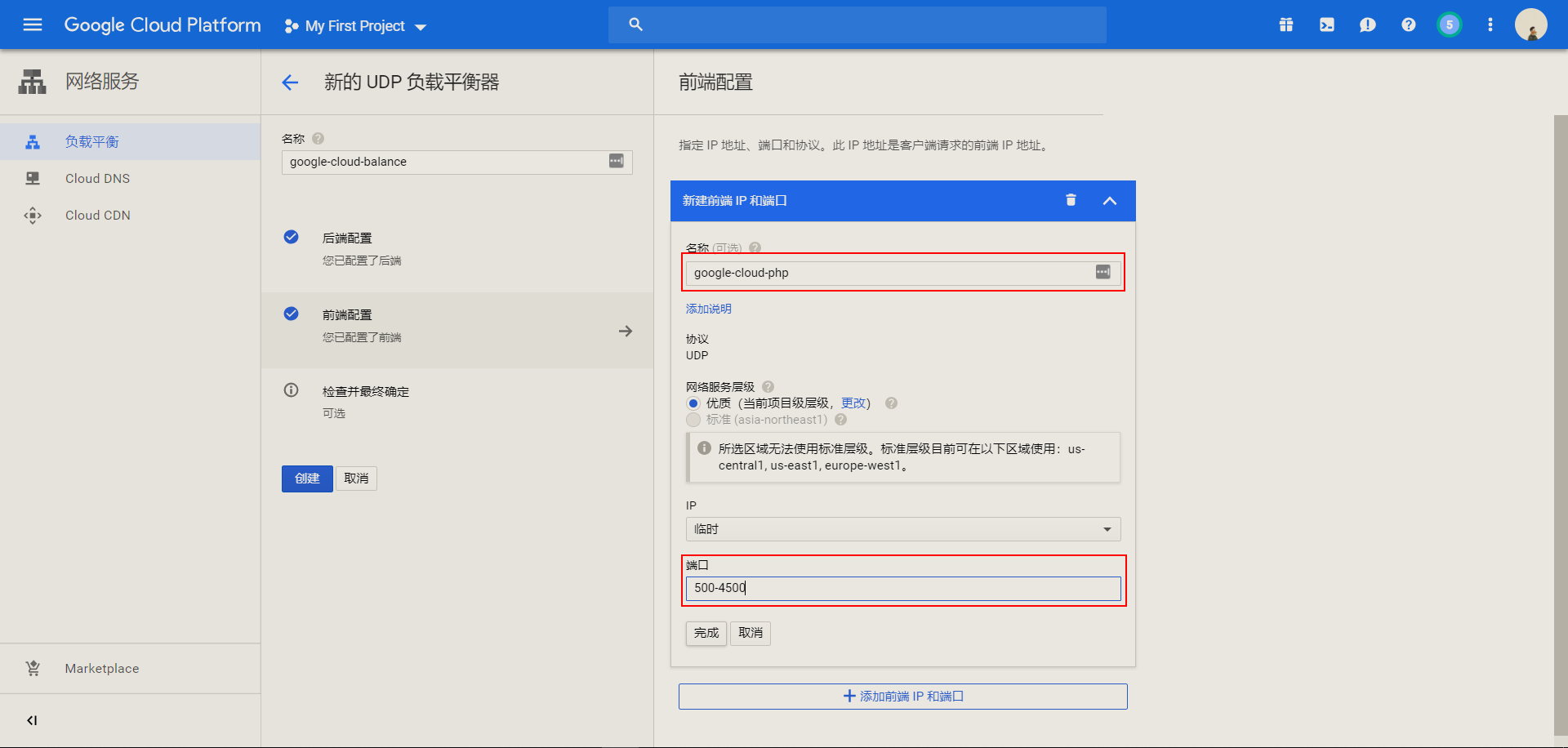Open Marketplace in the sidebar
Image resolution: width=1568 pixels, height=748 pixels.
pos(131,668)
